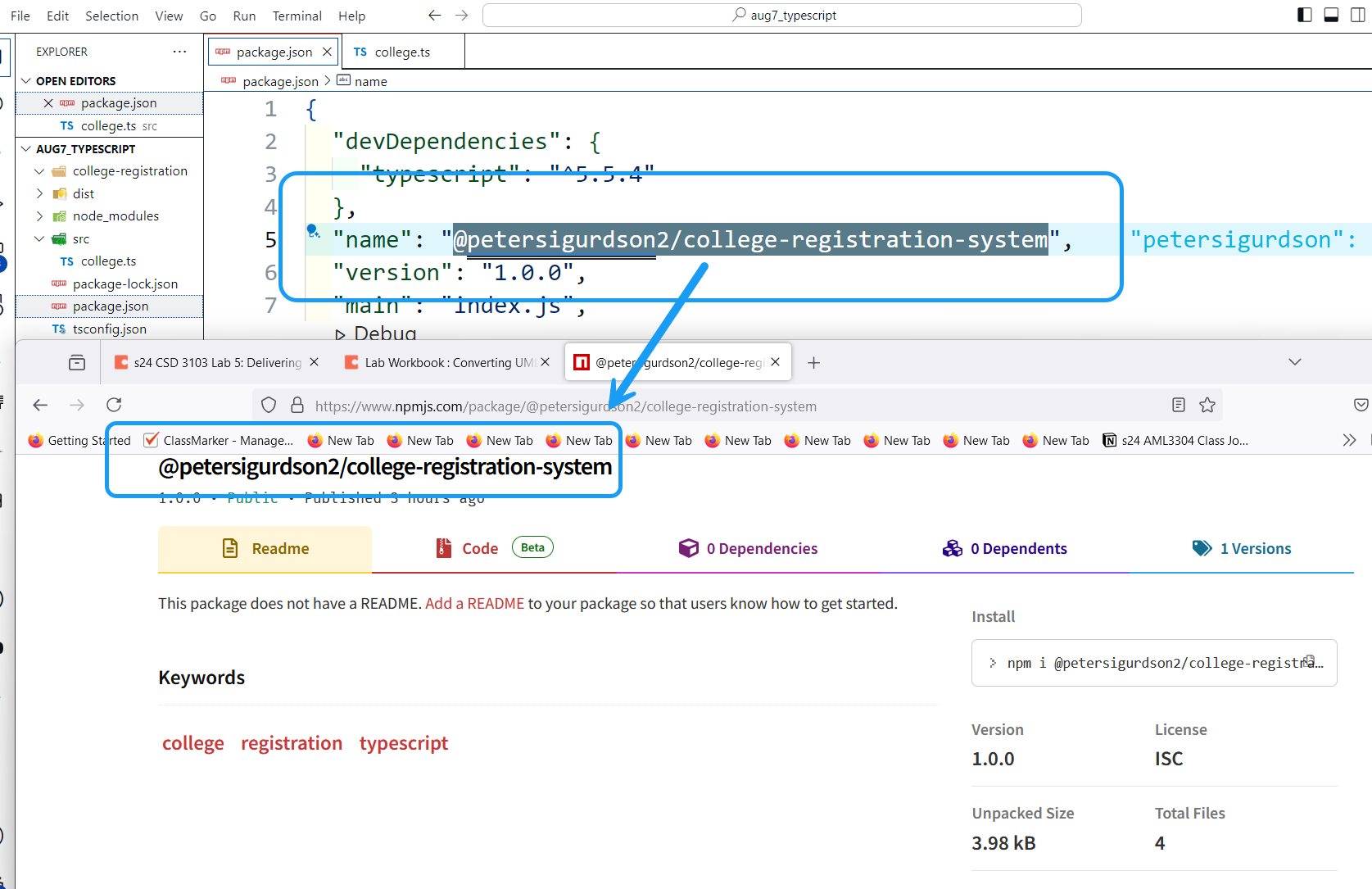Collapse the college-registration folder
This screenshot has height=889, width=1372.
[x=39, y=170]
